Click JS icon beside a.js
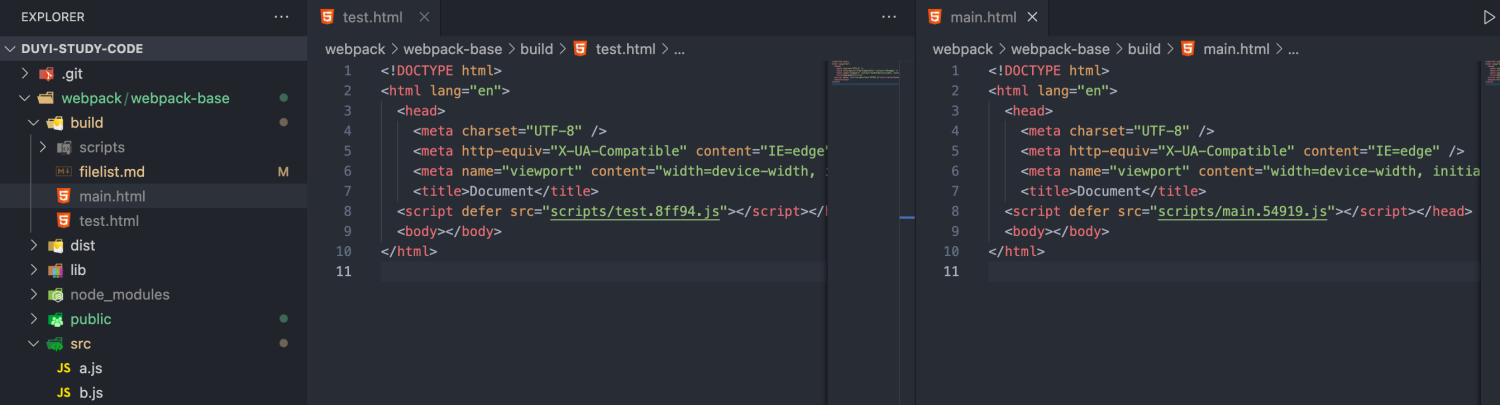Viewport: 1500px width, 405px height. pyautogui.click(x=64, y=368)
